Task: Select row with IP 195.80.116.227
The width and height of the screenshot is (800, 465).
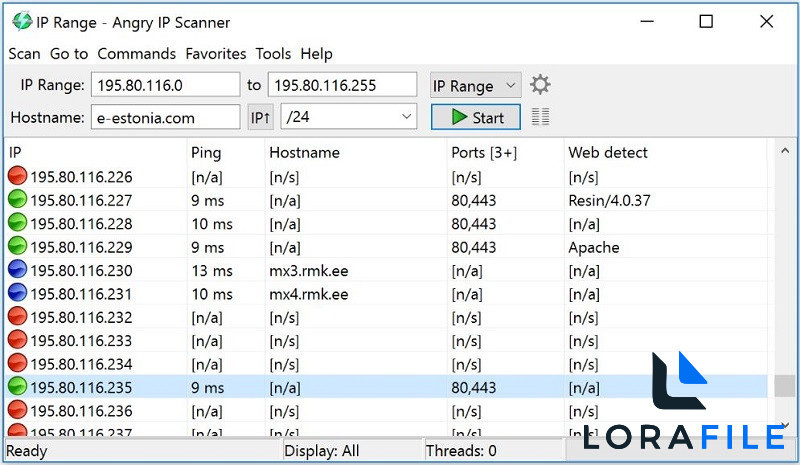Action: pos(386,200)
